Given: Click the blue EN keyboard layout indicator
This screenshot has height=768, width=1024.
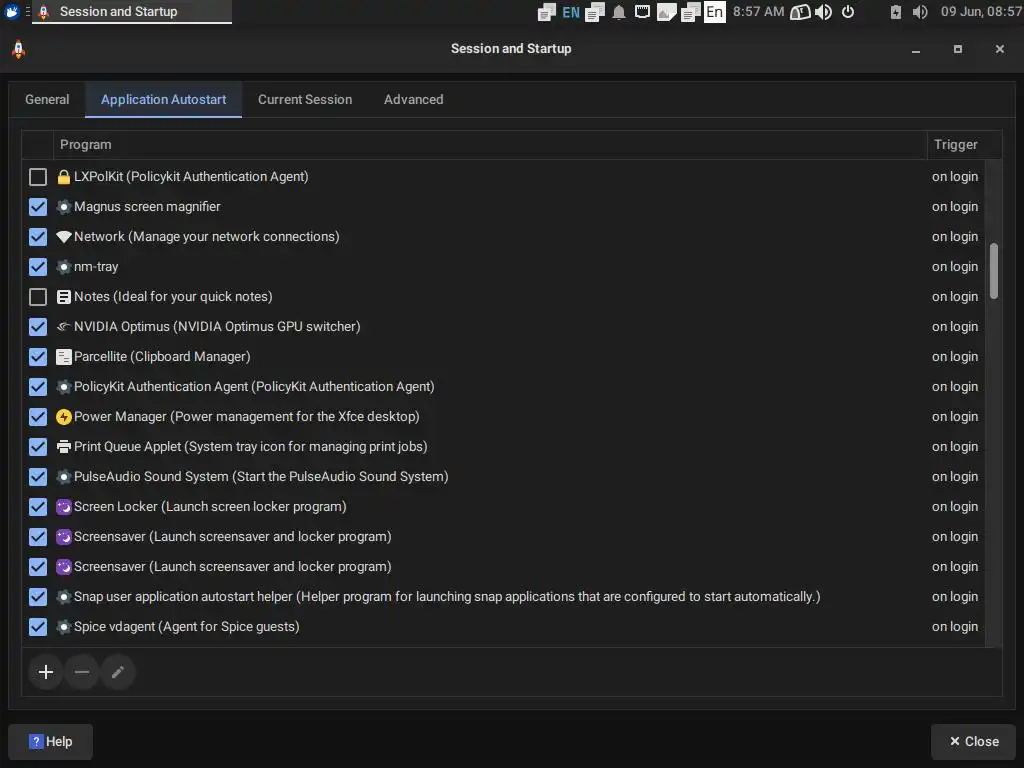Looking at the screenshot, I should pyautogui.click(x=571, y=12).
